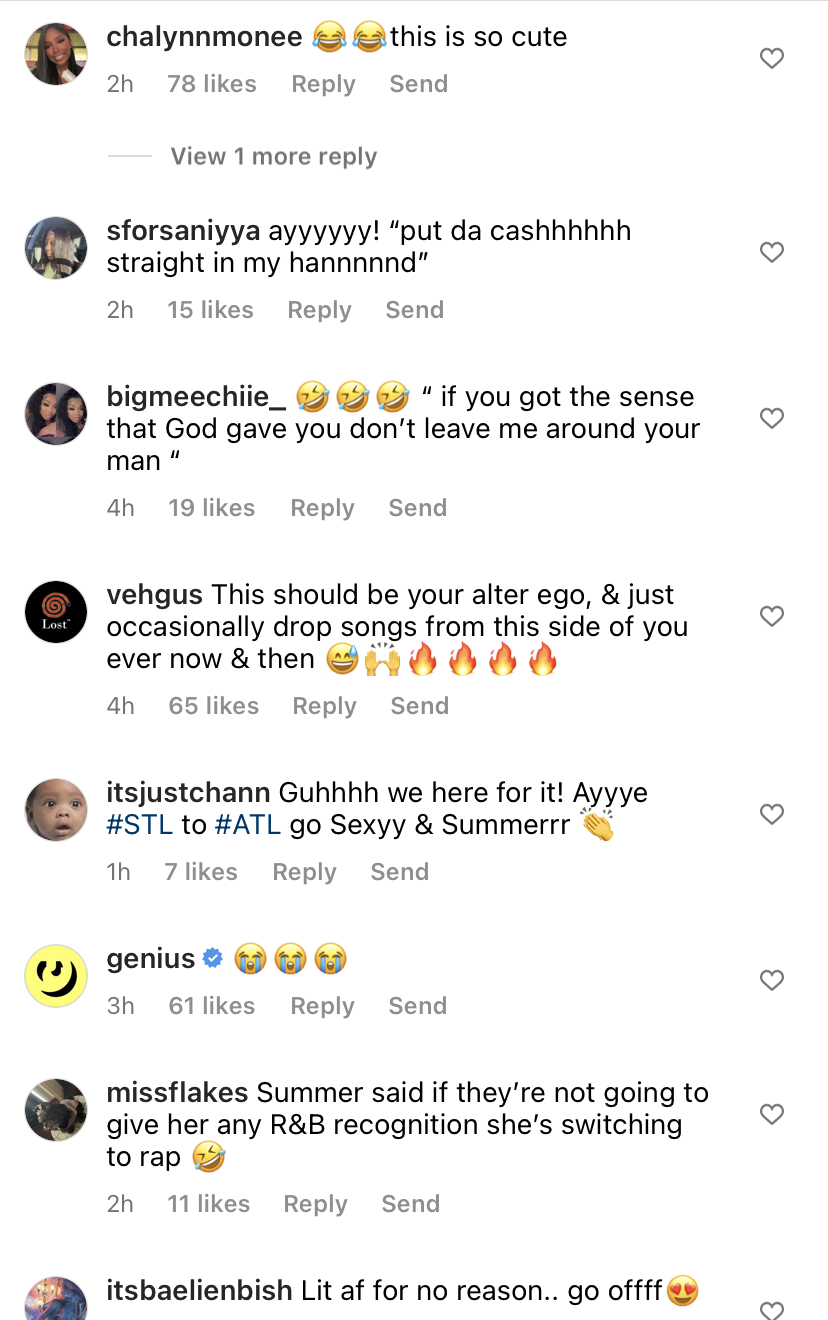Viewport: 828px width, 1320px height.
Task: Like itsjustchann's comment using heart icon
Action: pyautogui.click(x=772, y=814)
